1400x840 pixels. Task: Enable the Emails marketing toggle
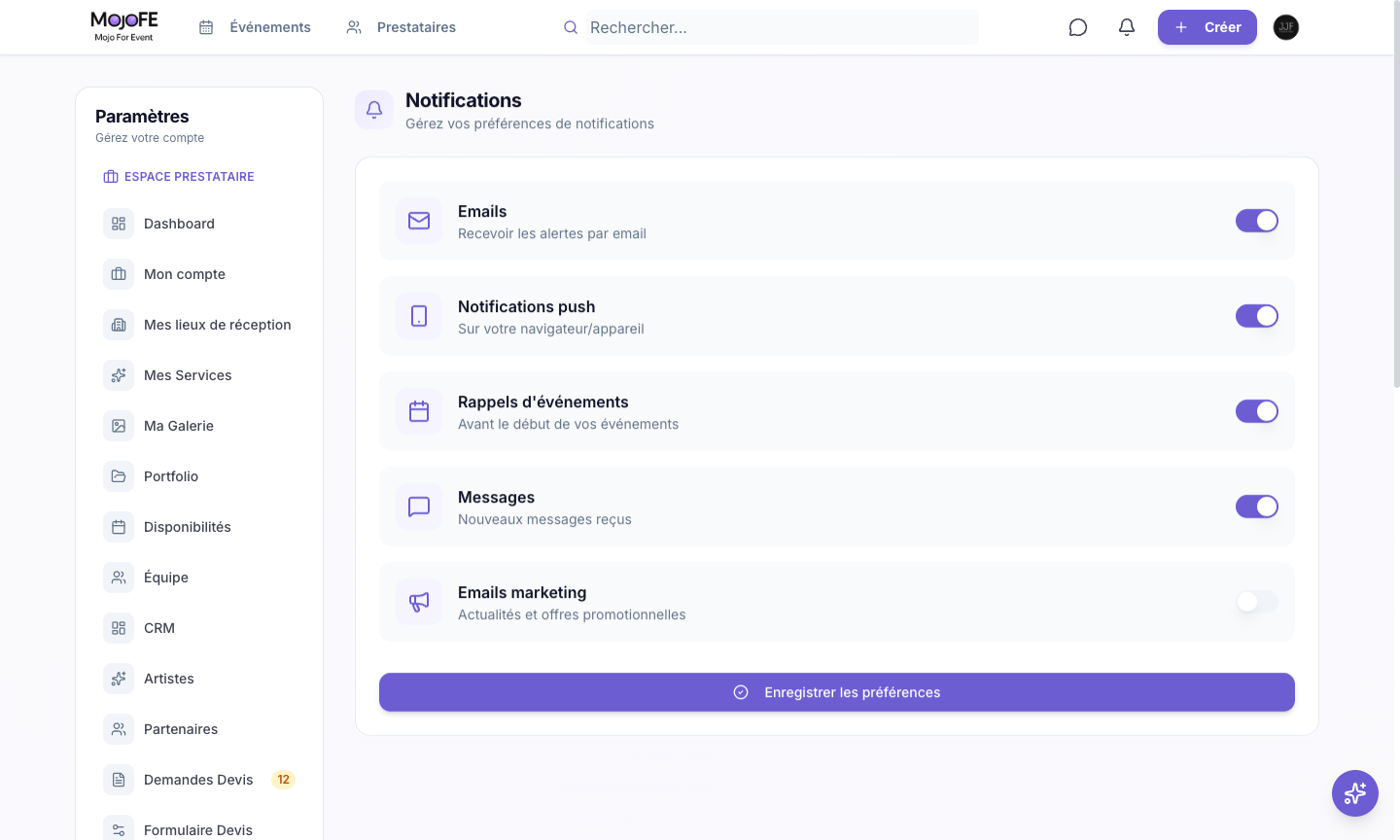click(x=1257, y=602)
